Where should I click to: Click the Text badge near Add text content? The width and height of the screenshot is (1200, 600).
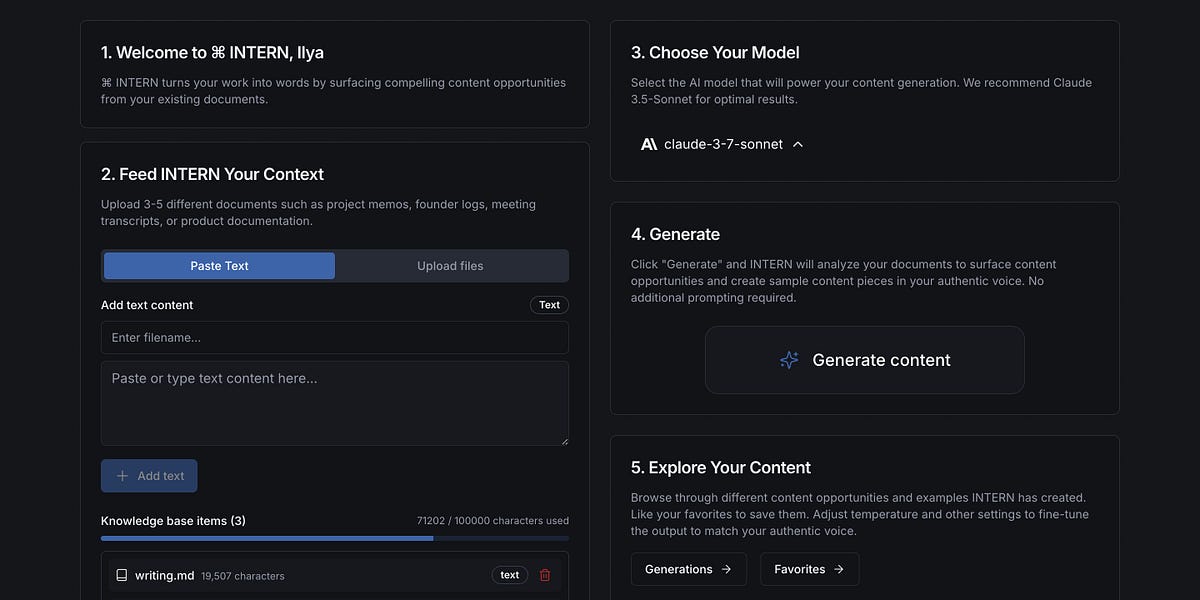point(549,305)
